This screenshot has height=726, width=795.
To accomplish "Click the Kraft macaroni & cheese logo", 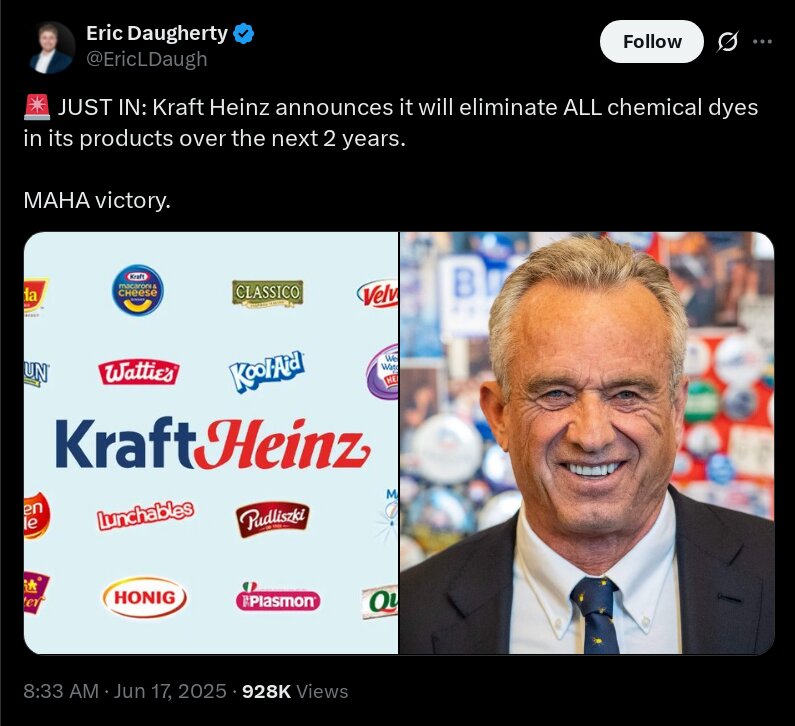I will (138, 290).
